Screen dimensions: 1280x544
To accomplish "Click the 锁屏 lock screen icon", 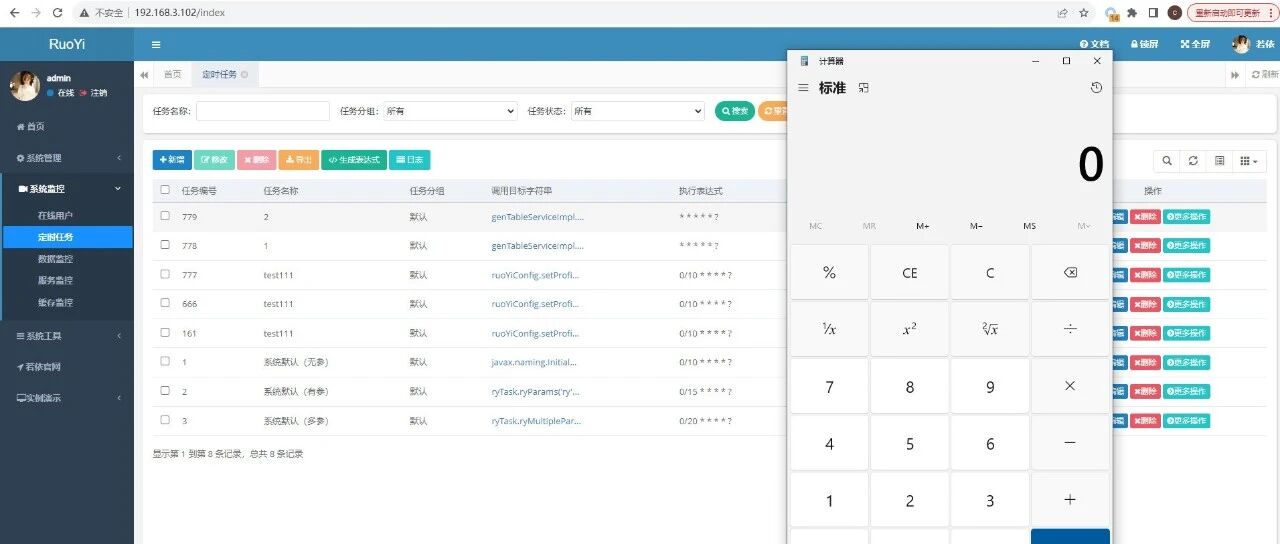I will pyautogui.click(x=1144, y=44).
